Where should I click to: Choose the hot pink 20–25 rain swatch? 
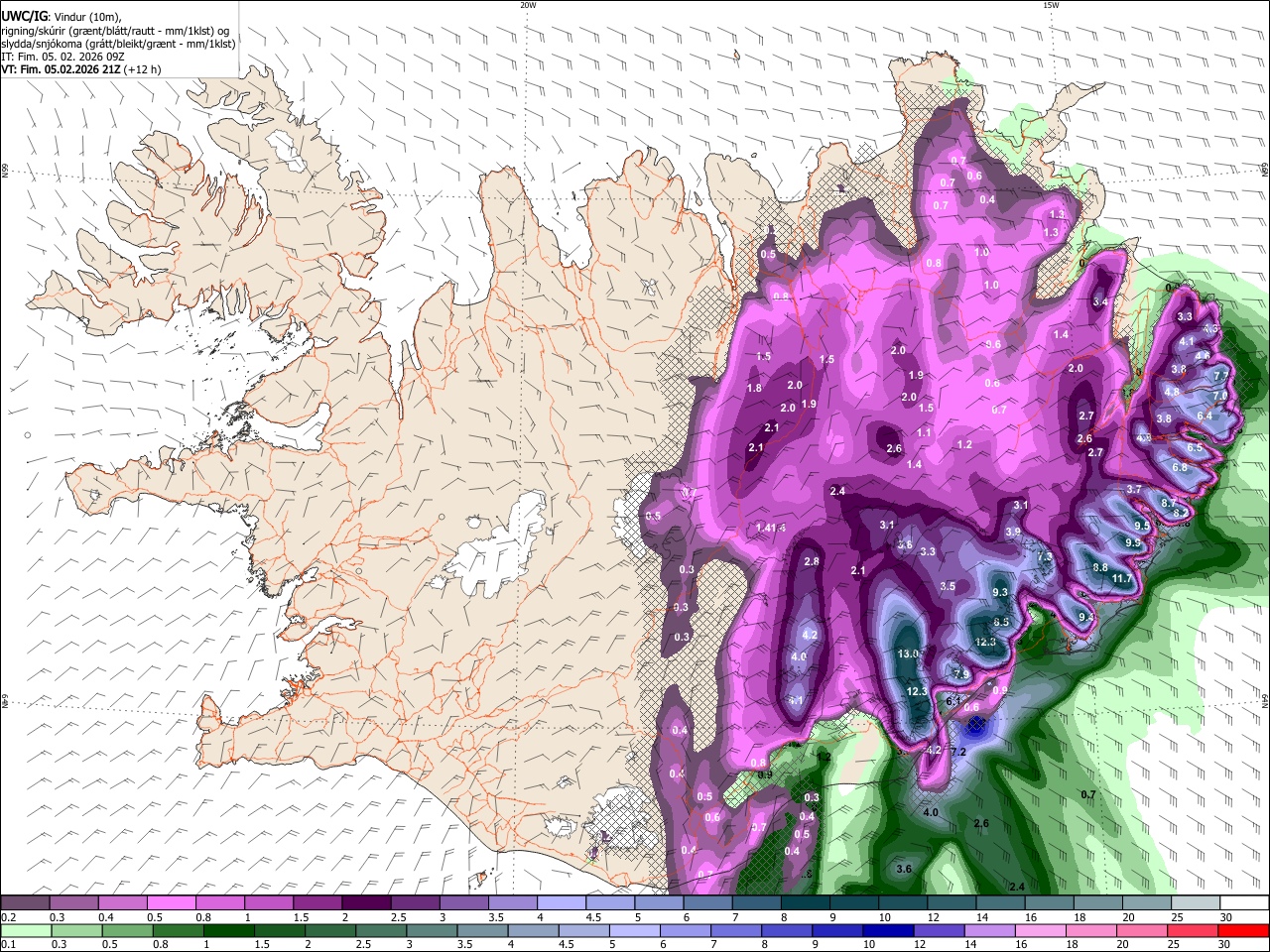pyautogui.click(x=1143, y=930)
